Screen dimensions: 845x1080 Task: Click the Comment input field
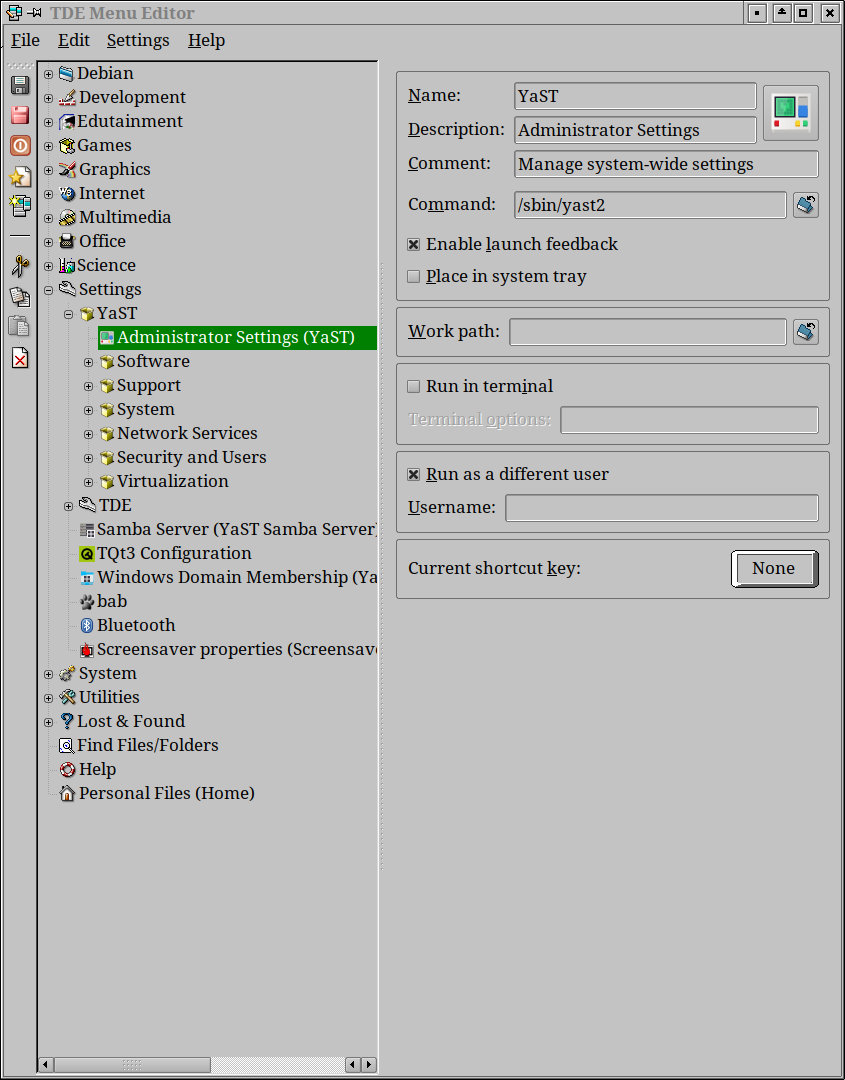pyautogui.click(x=666, y=164)
